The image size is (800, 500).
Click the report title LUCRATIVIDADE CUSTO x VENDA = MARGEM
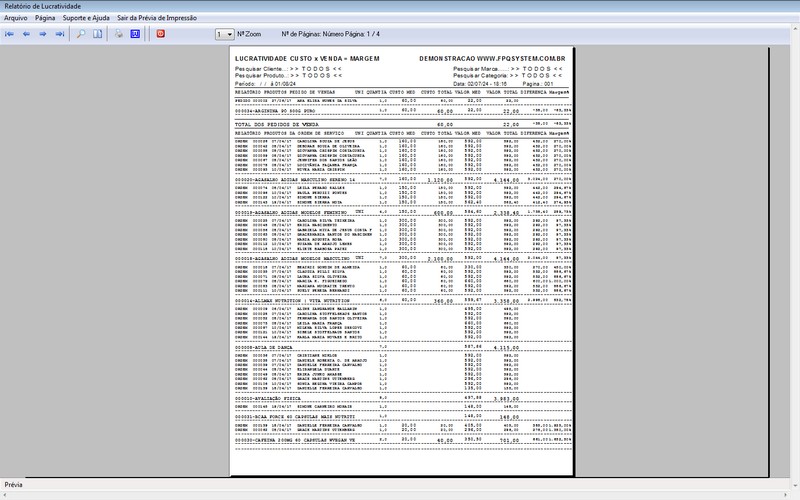[307, 59]
